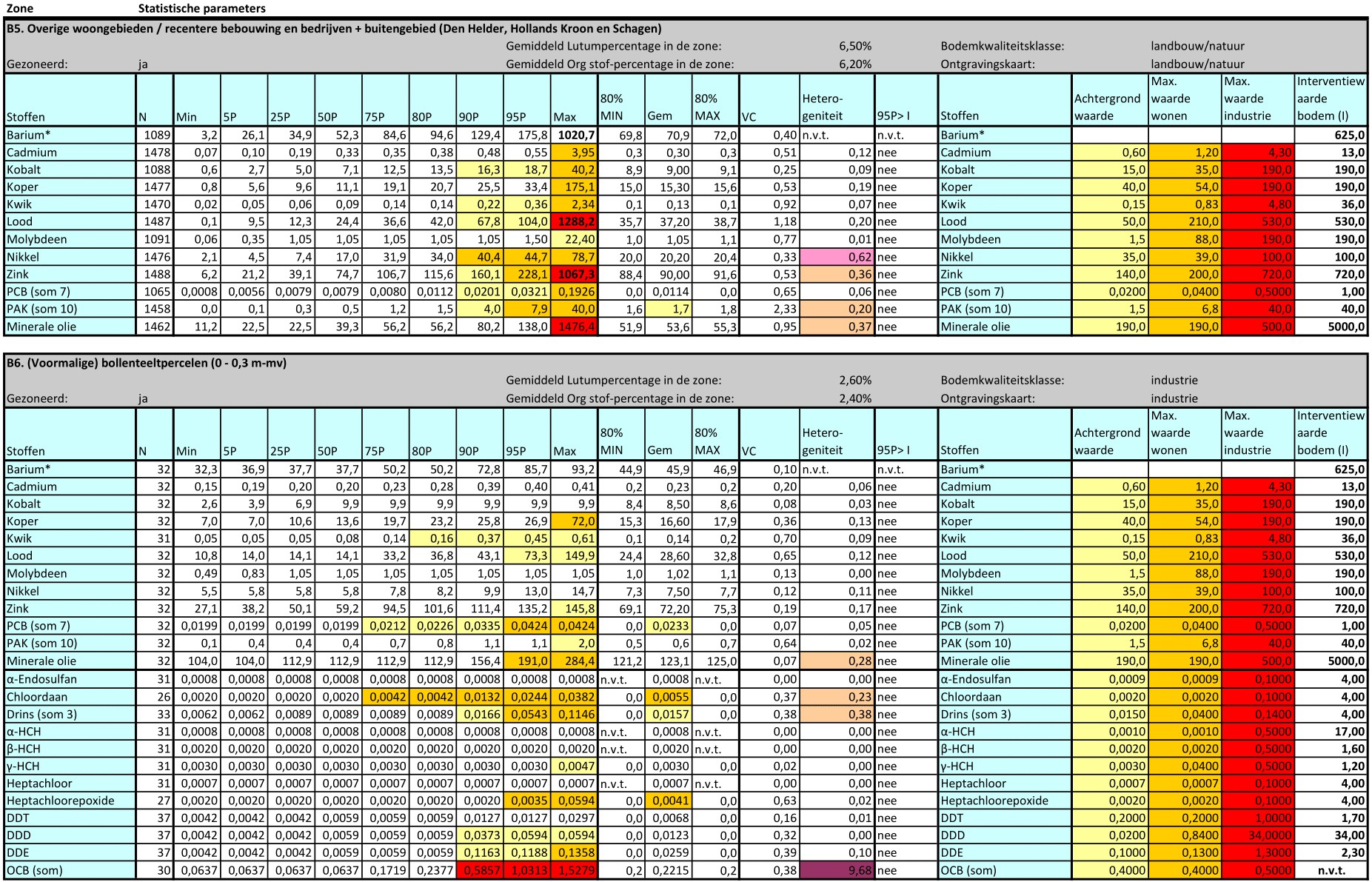The height and width of the screenshot is (882, 1372).
Task: Select the red OCB (som) Max cell 1,5279
Action: point(575,870)
